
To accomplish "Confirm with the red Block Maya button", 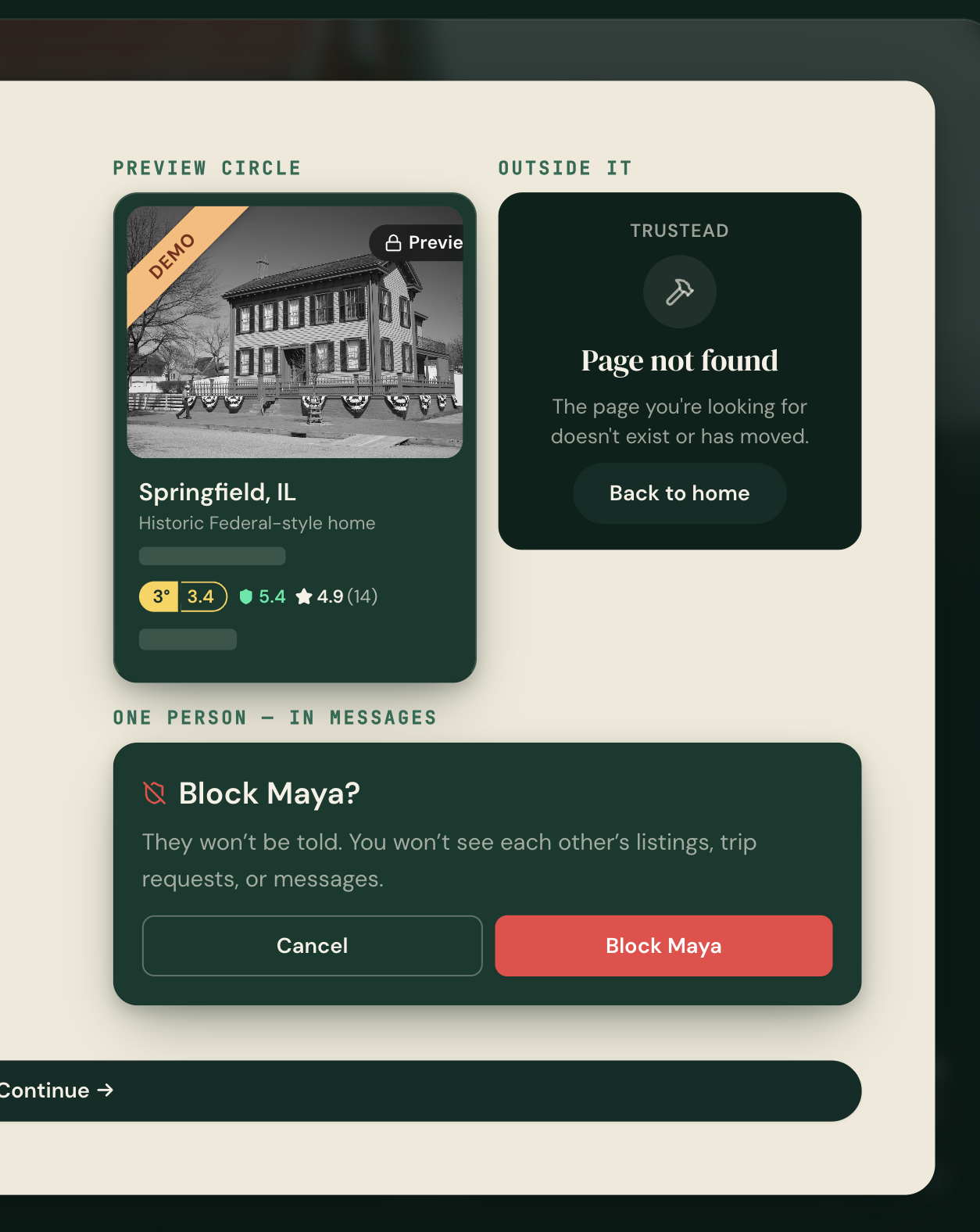I will 663,946.
